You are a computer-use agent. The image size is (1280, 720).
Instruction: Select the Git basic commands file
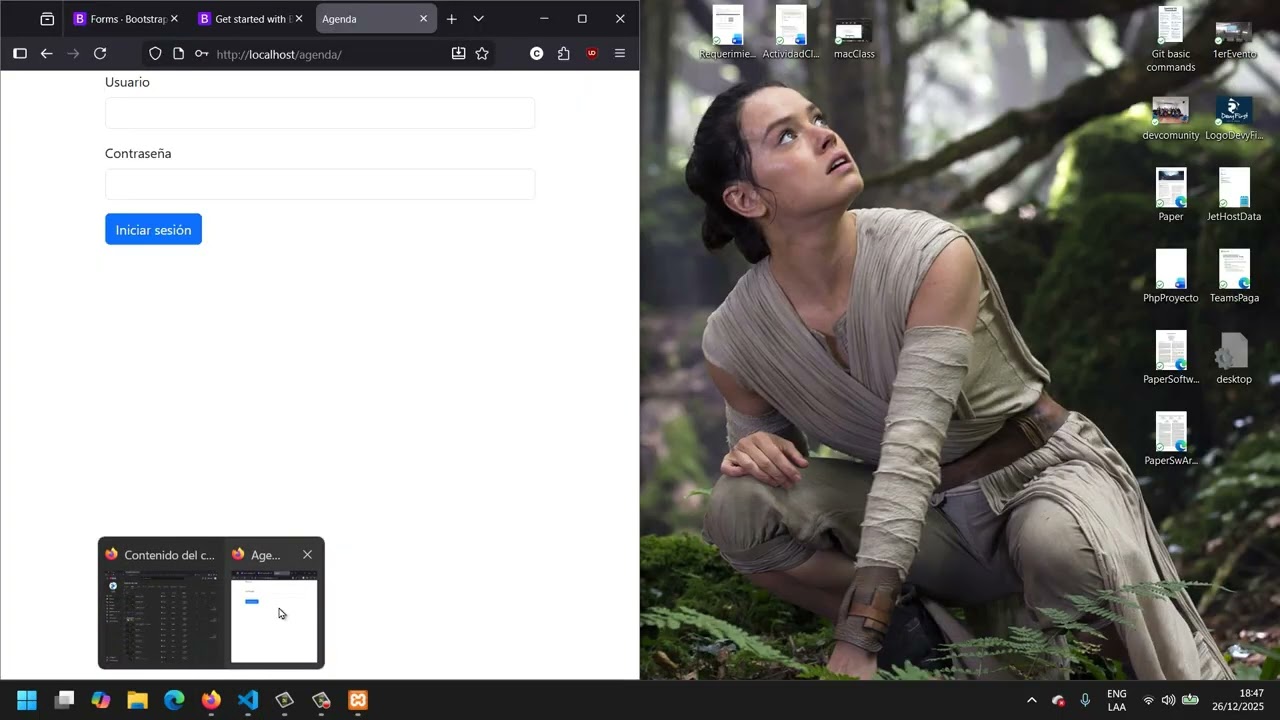(1171, 39)
